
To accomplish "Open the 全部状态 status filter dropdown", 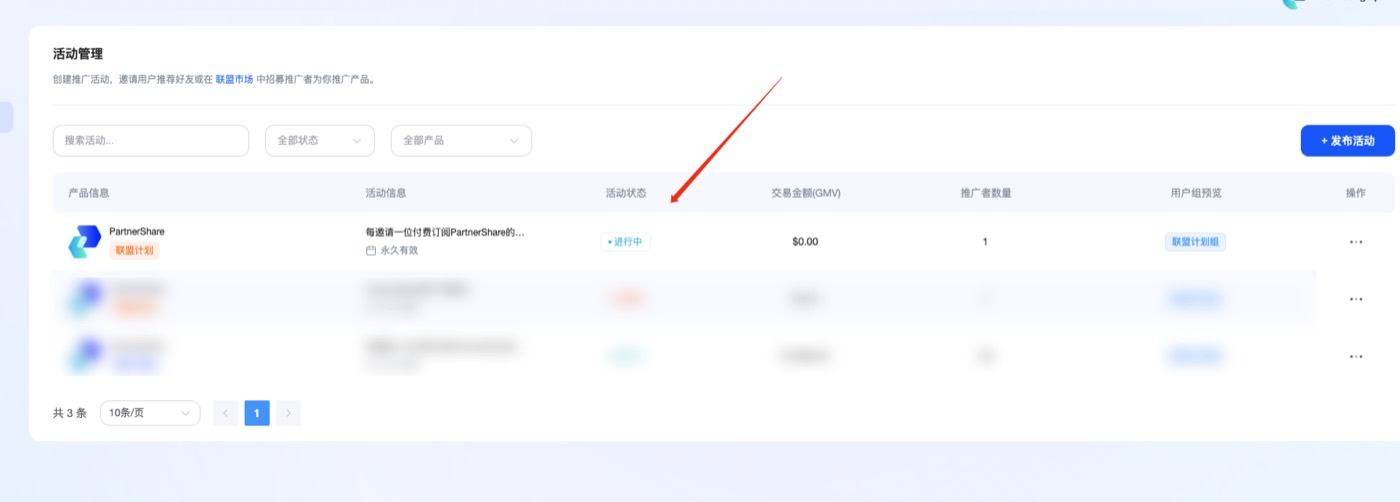I will tap(320, 141).
